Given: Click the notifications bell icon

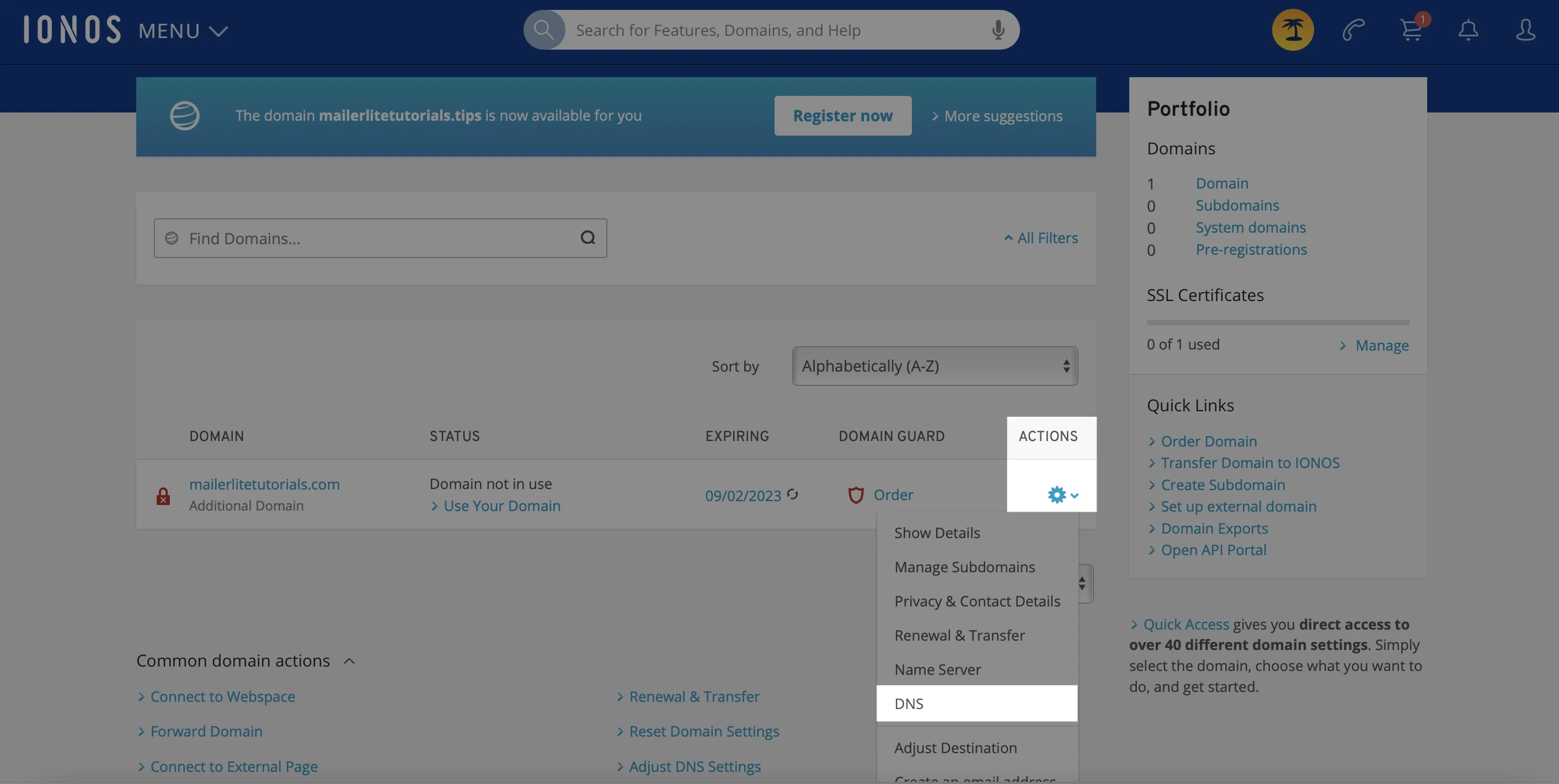Looking at the screenshot, I should 1467,30.
